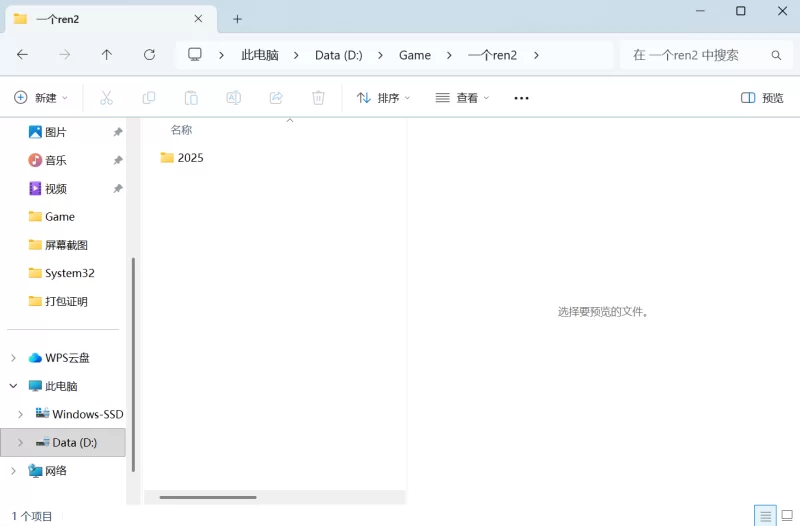
Task: Click chevron after Data (D:) in address bar
Action: tap(380, 55)
